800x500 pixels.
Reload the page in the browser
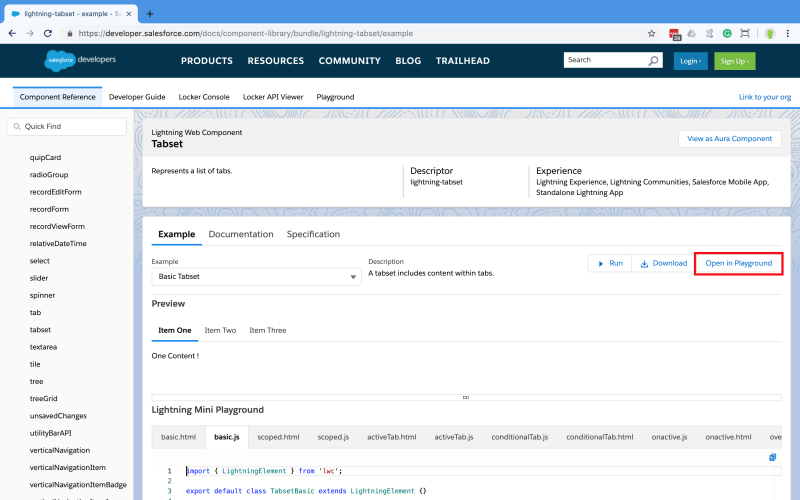48,33
